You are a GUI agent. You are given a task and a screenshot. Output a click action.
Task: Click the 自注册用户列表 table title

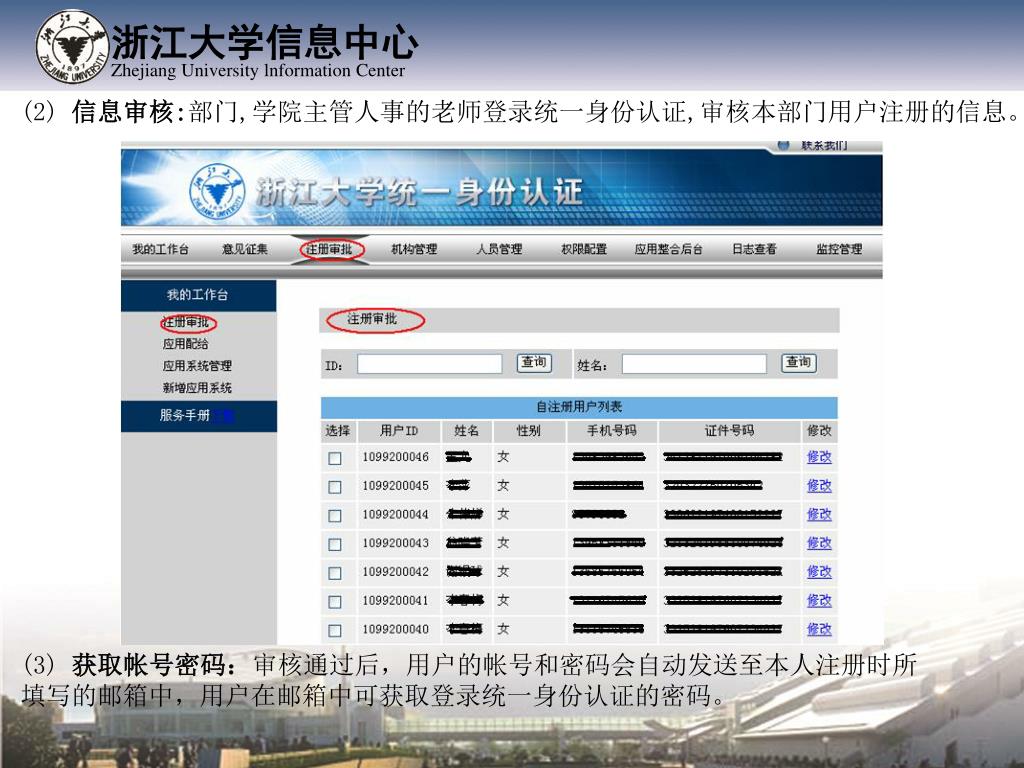(x=579, y=407)
